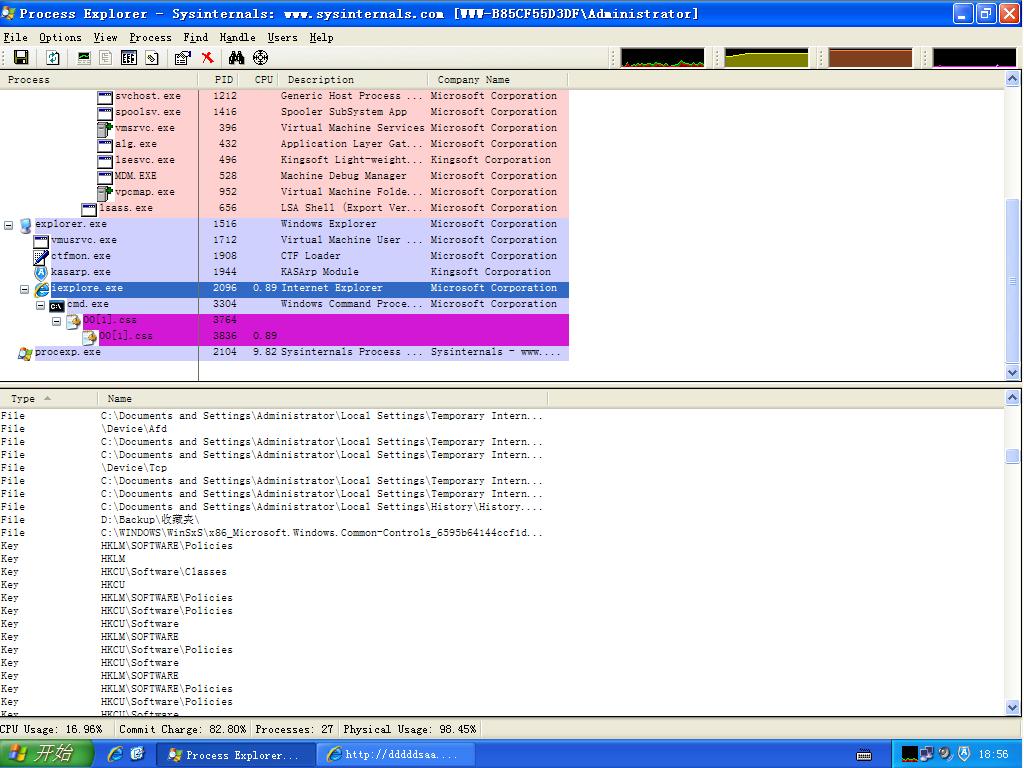The width and height of the screenshot is (1024, 768).
Task: Click the Kill Process red X icon
Action: point(207,58)
